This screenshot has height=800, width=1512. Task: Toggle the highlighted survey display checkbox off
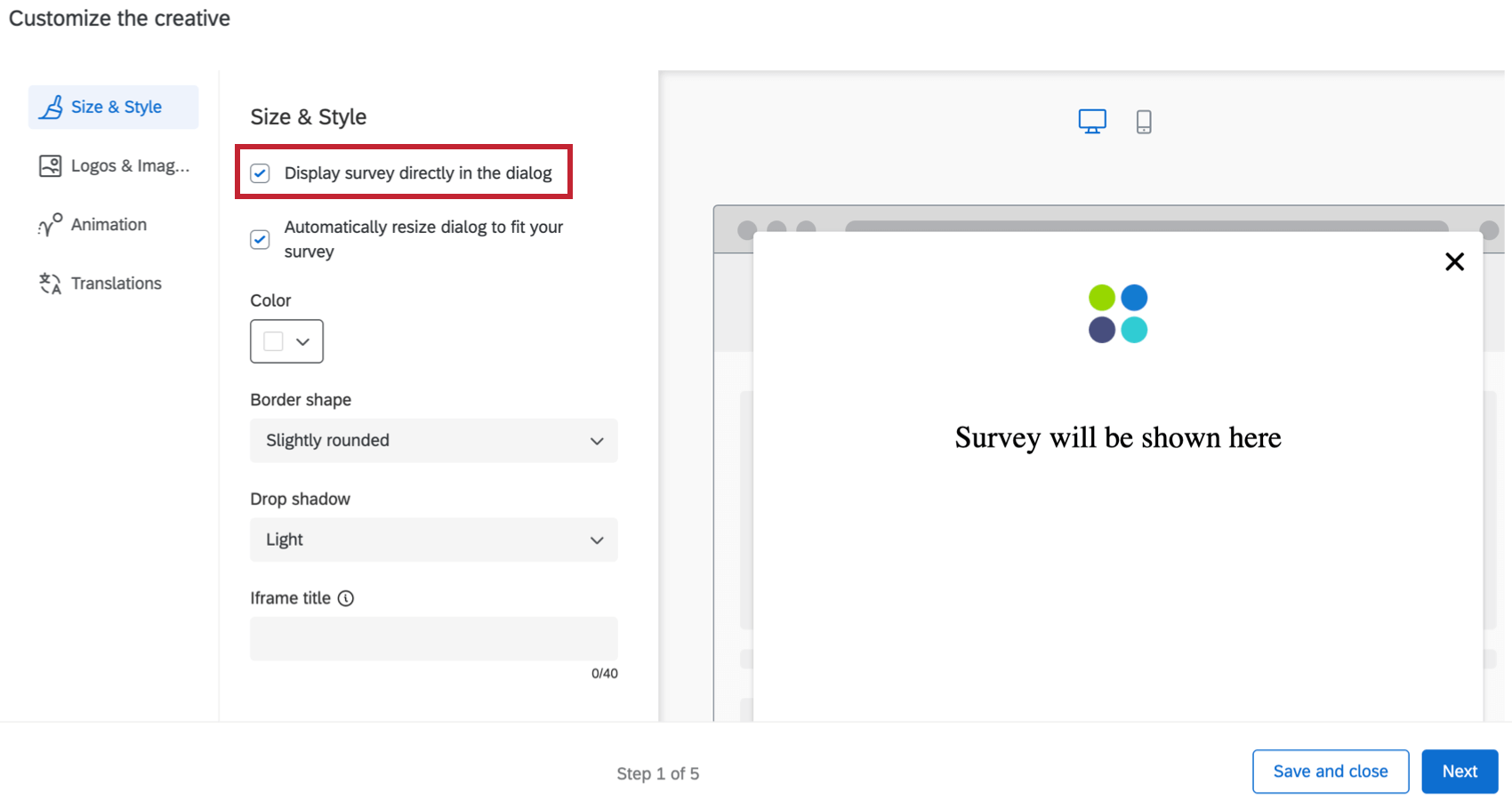[260, 173]
